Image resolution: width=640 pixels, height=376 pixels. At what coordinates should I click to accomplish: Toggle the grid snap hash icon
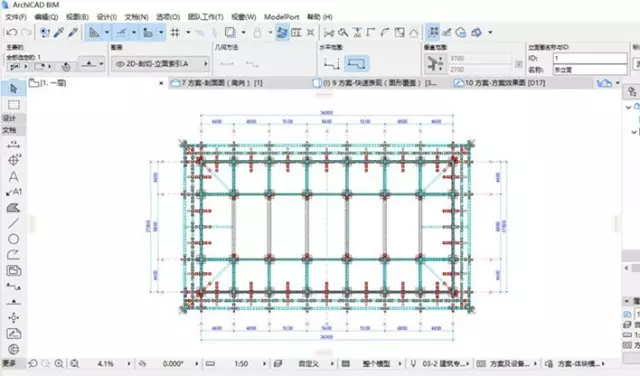coord(175,33)
